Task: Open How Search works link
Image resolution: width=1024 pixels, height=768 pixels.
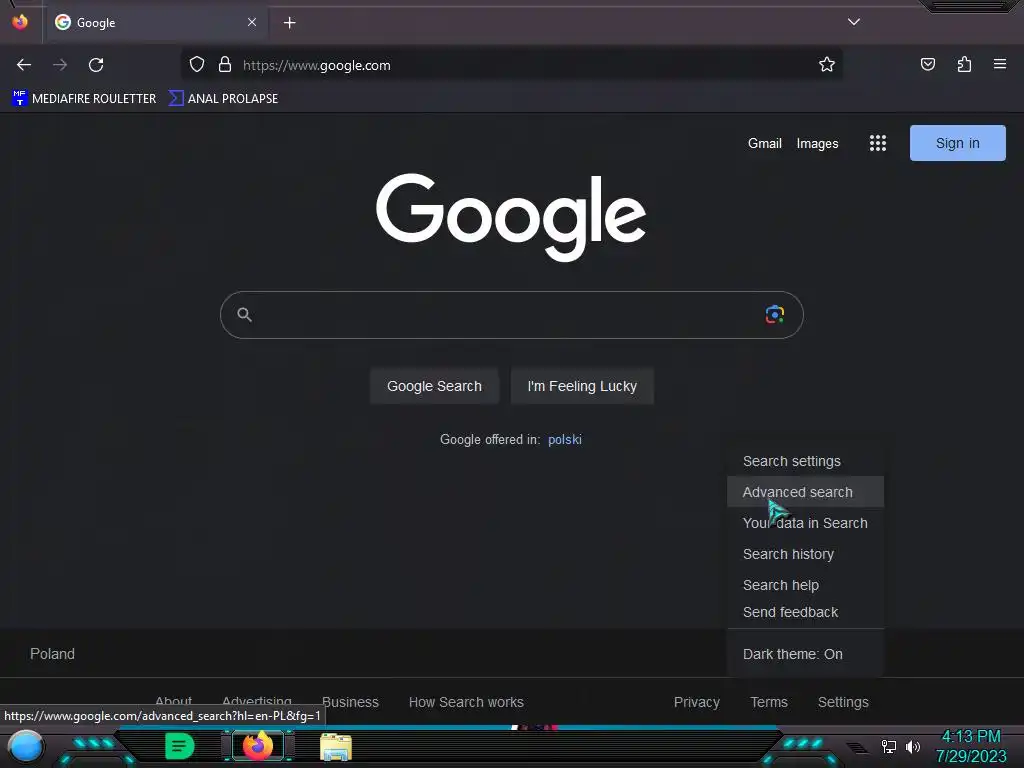Action: point(466,702)
